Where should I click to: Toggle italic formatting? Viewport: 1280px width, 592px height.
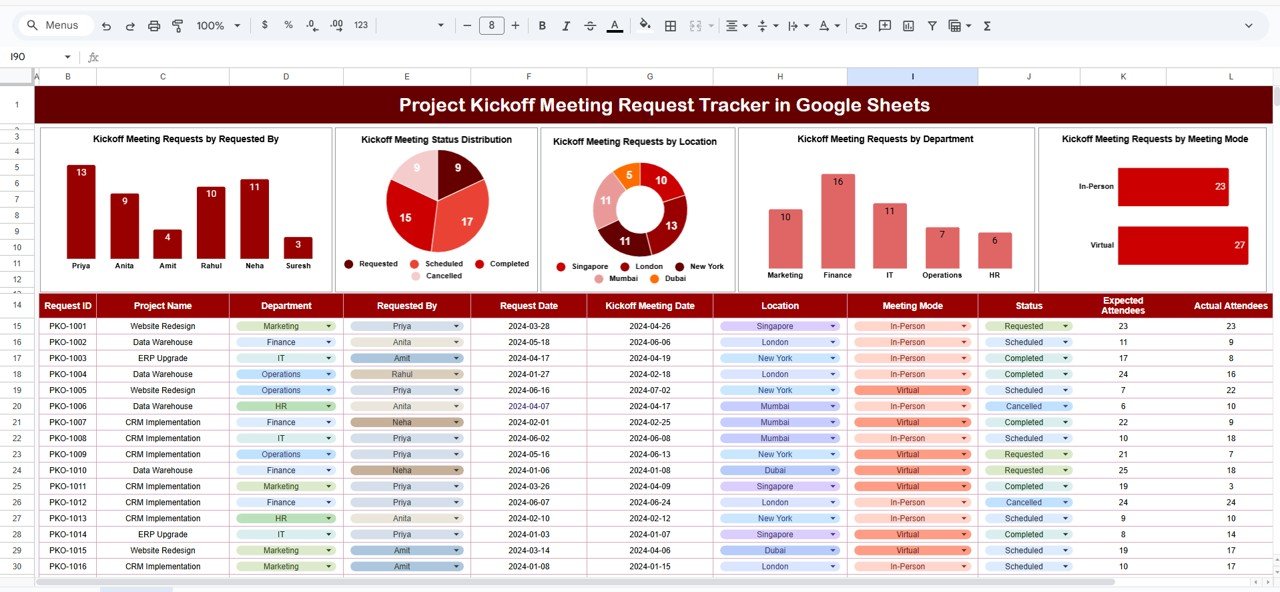tap(566, 25)
